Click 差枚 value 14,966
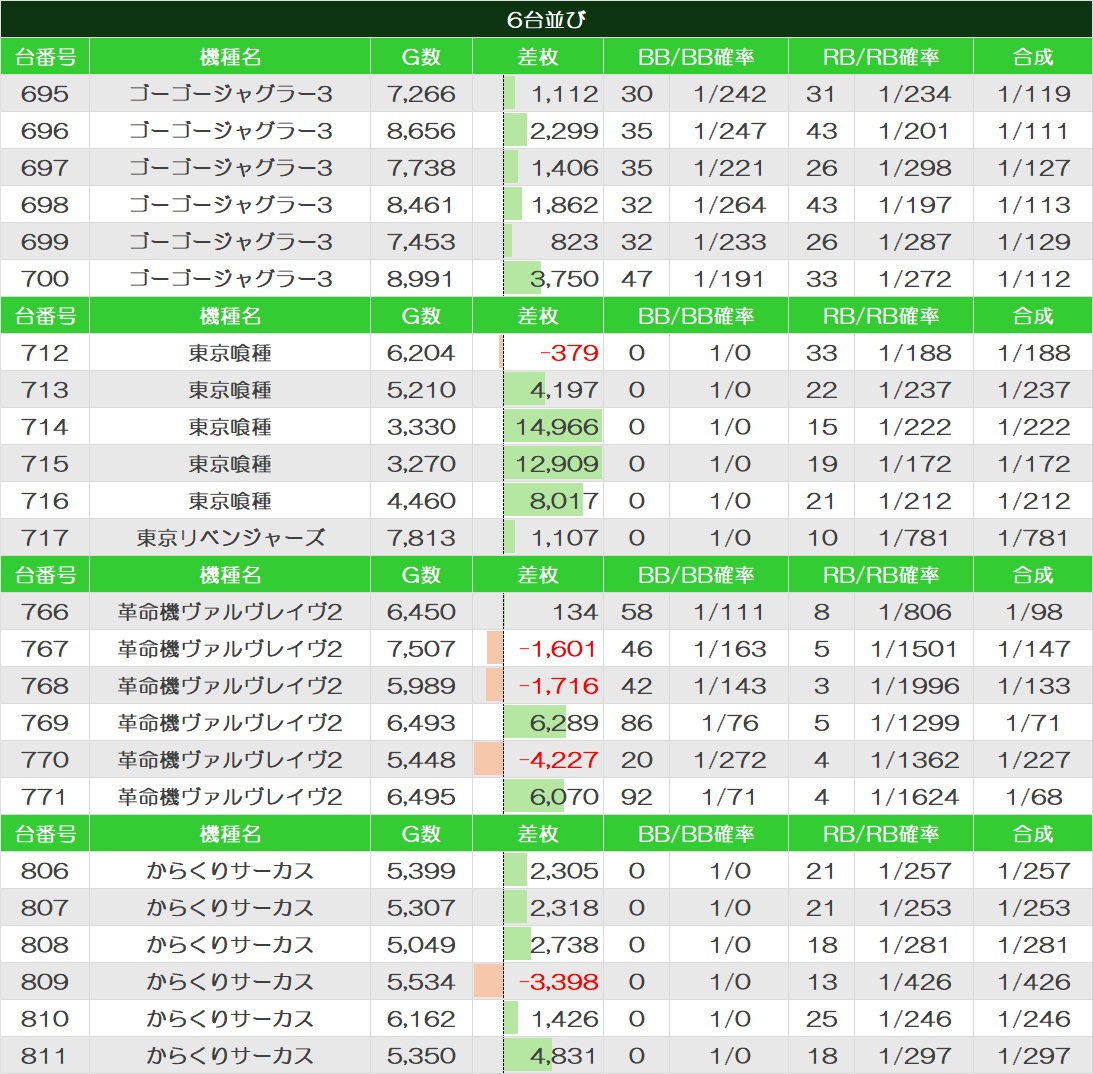This screenshot has width=1093, height=1074. pos(556,426)
